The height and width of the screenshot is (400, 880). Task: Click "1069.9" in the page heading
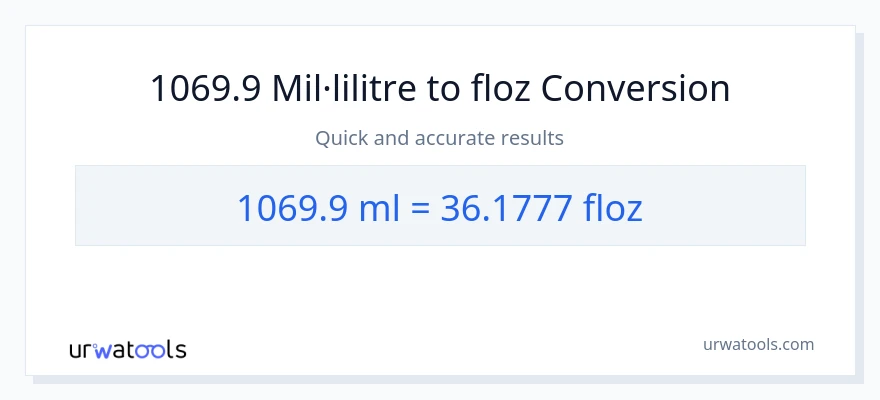pos(205,89)
